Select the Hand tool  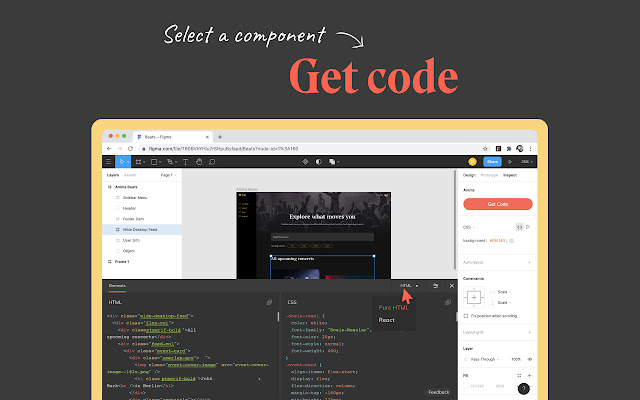[x=199, y=162]
